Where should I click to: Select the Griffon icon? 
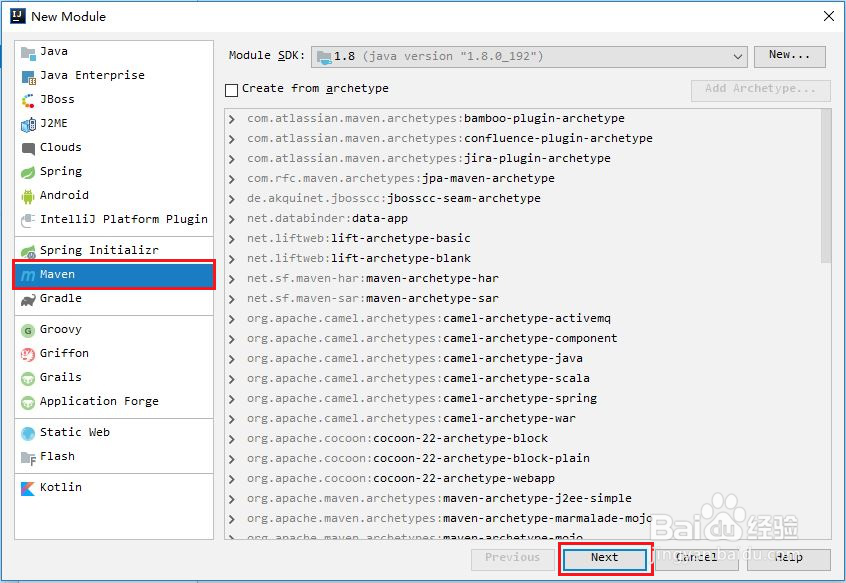click(28, 354)
